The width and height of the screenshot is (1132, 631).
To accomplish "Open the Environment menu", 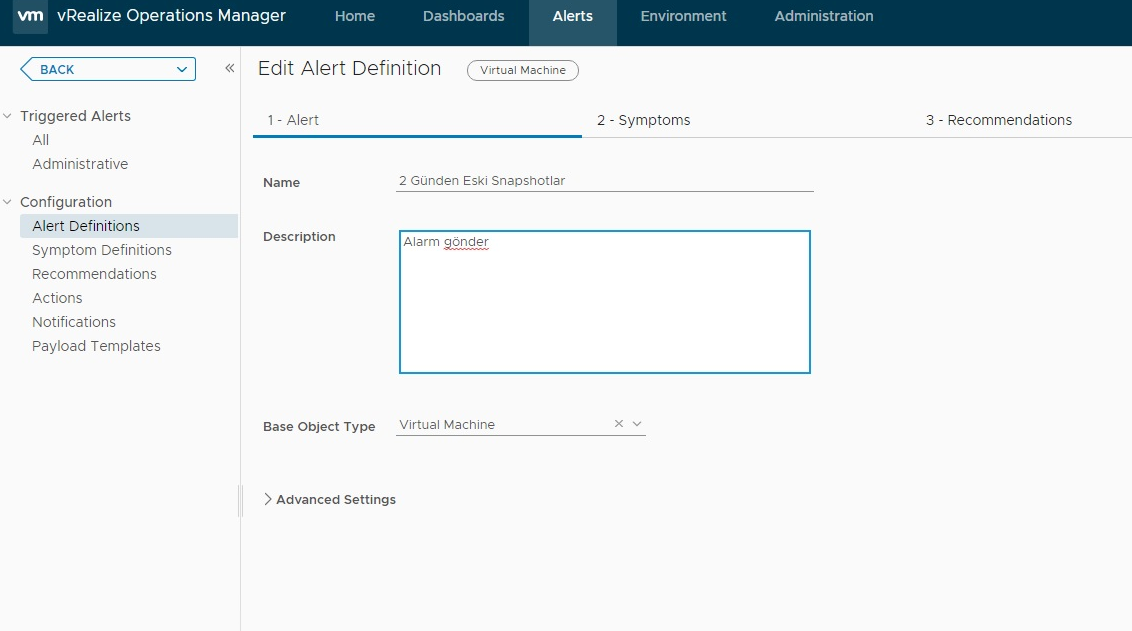I will click(x=683, y=16).
